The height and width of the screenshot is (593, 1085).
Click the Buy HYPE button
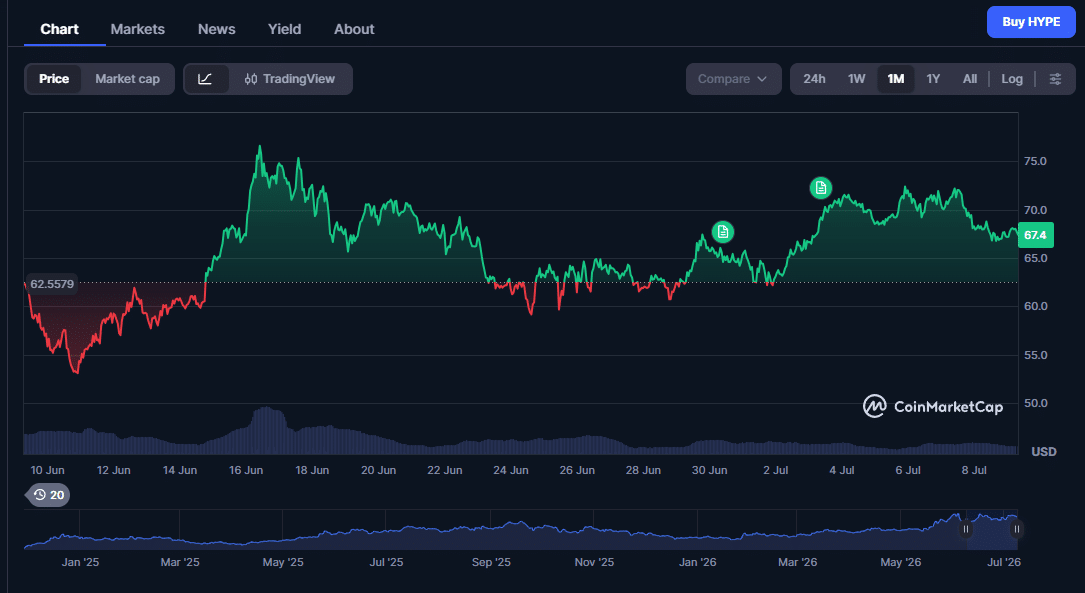click(1031, 22)
